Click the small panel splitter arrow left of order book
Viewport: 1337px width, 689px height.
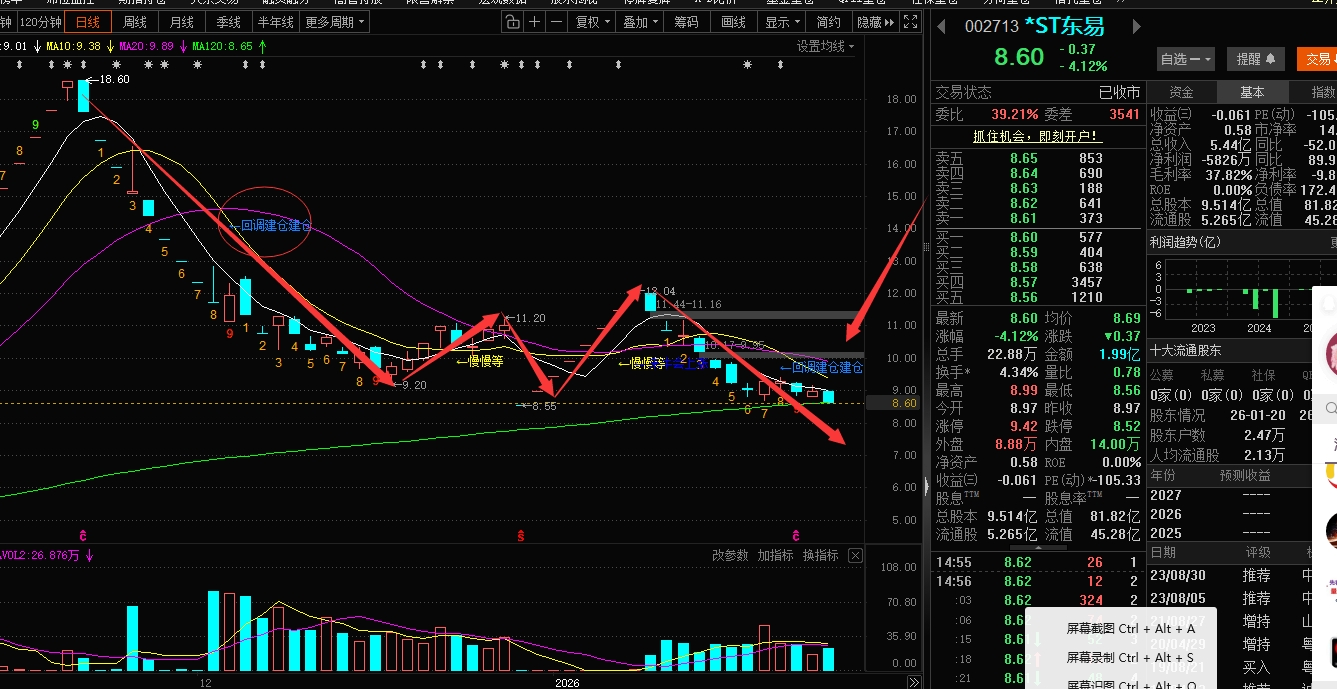925,486
